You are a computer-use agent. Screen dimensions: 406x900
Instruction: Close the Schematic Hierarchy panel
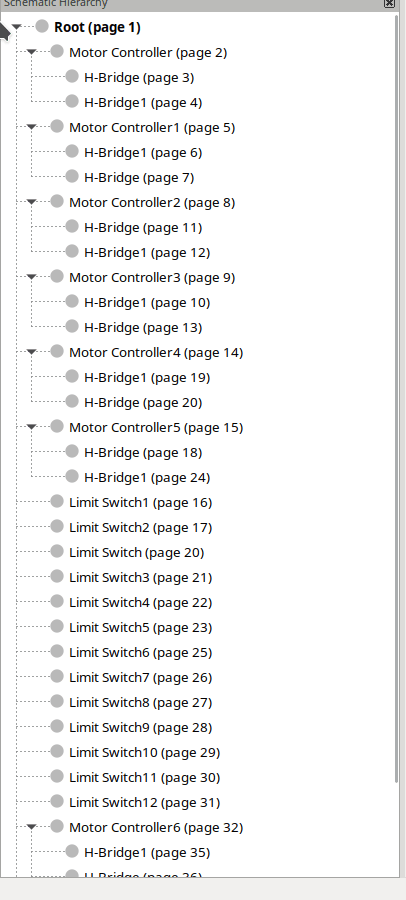coord(389,3)
